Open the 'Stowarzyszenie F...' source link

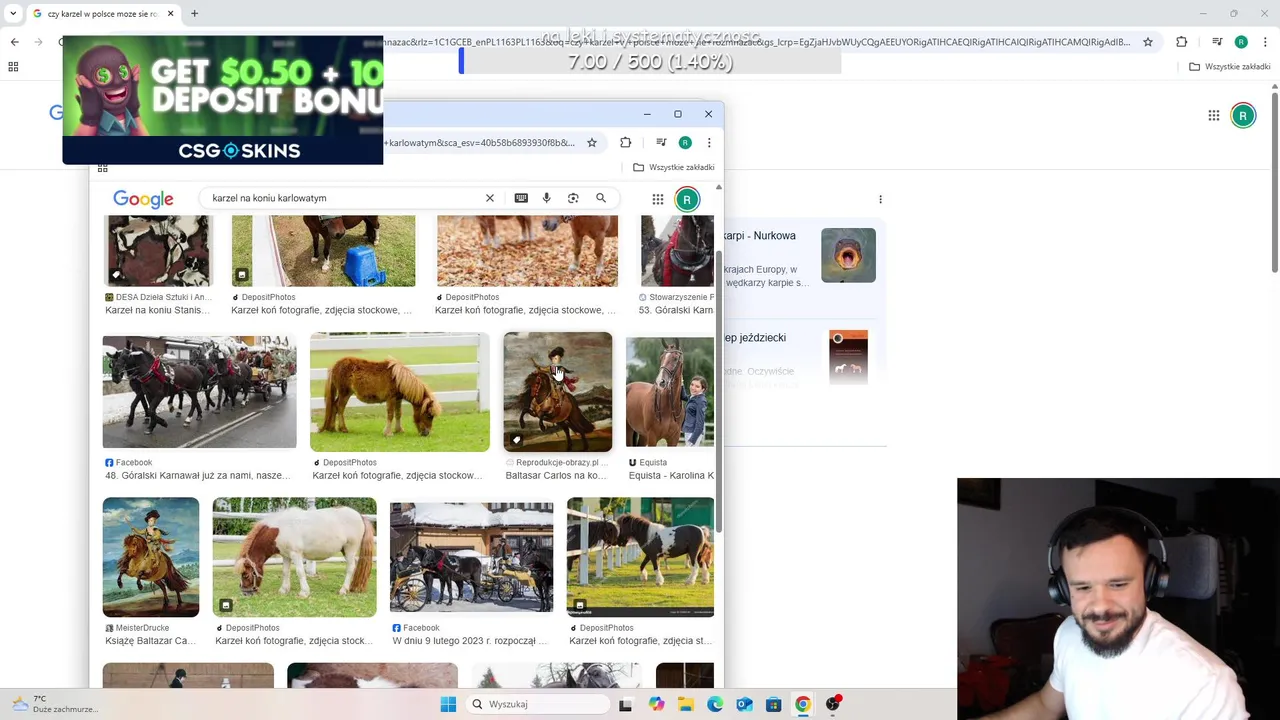[x=680, y=297]
